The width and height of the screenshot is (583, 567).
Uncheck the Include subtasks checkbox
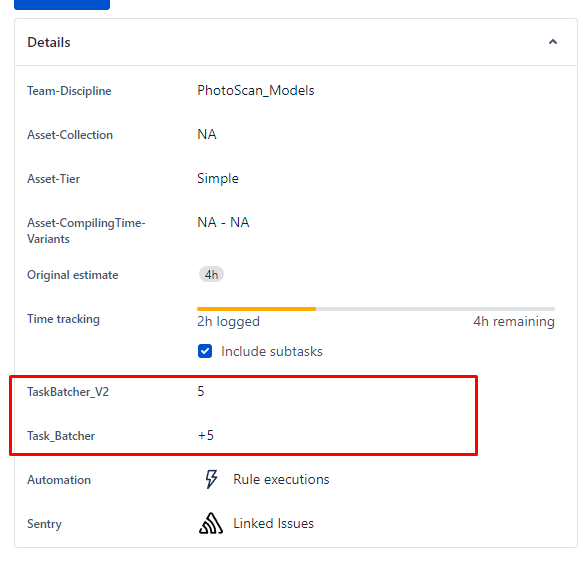coord(205,351)
